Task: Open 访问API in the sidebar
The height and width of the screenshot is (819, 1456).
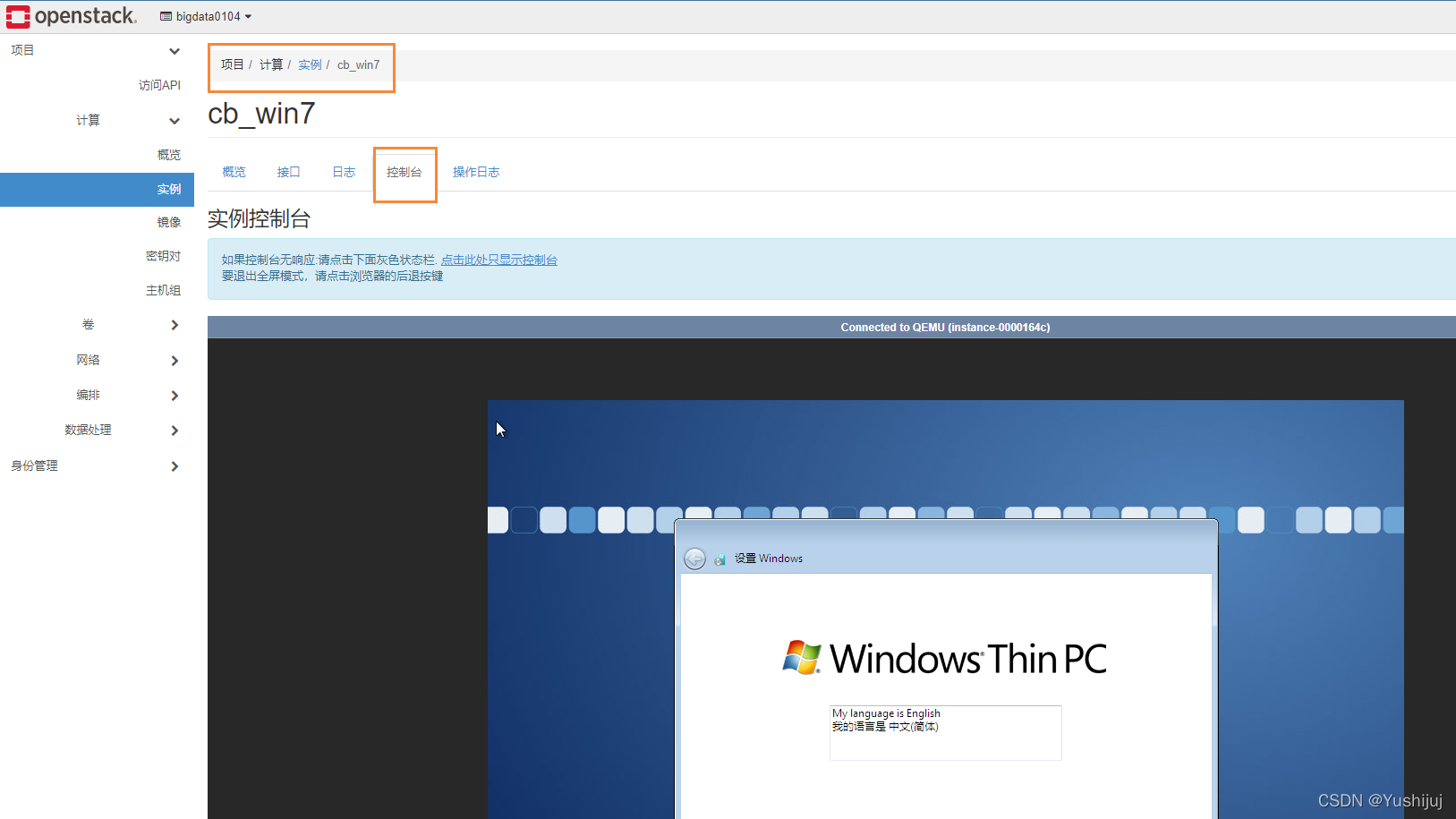Action: pos(159,85)
